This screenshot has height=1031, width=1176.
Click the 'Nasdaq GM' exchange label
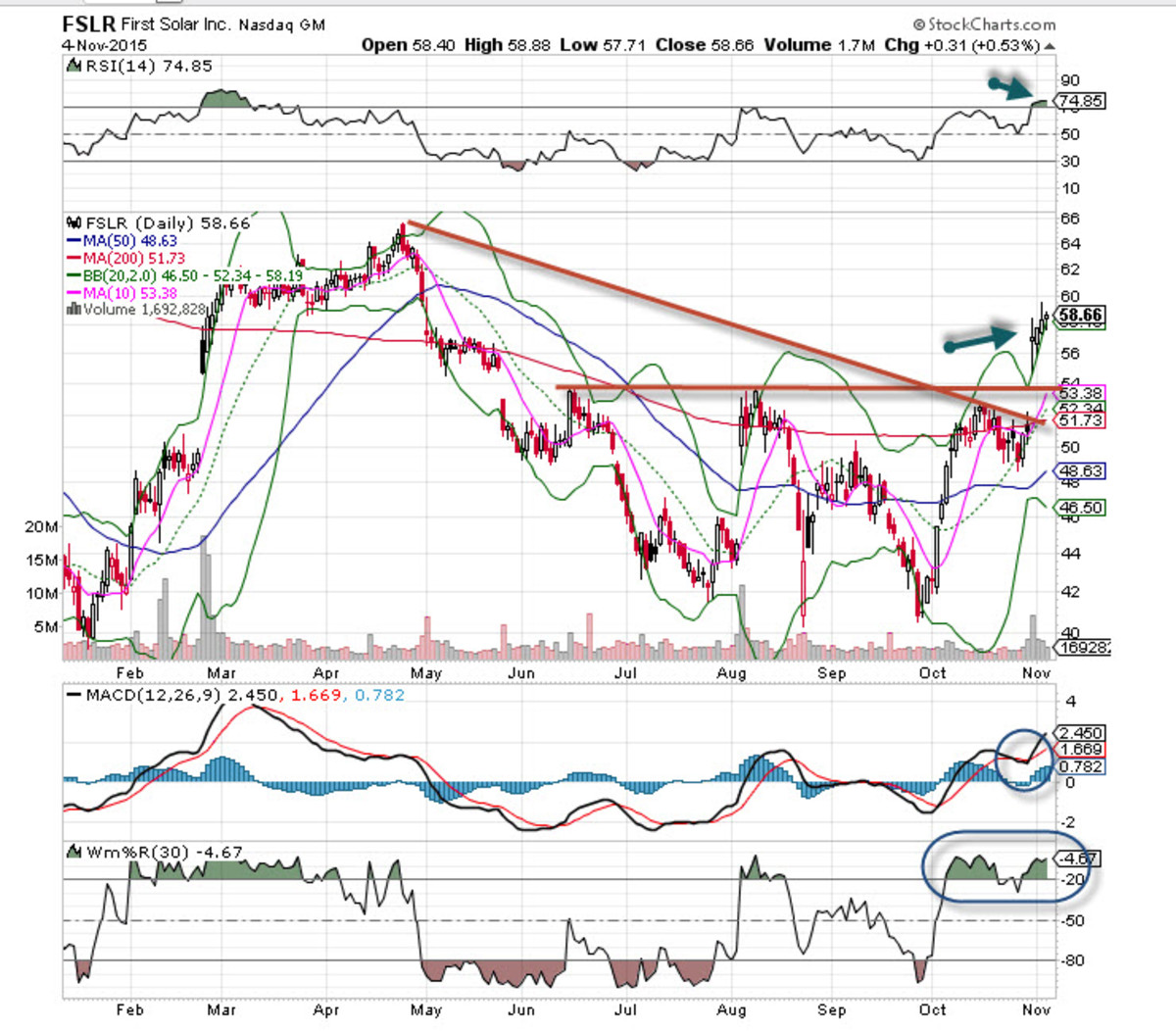coord(282,25)
